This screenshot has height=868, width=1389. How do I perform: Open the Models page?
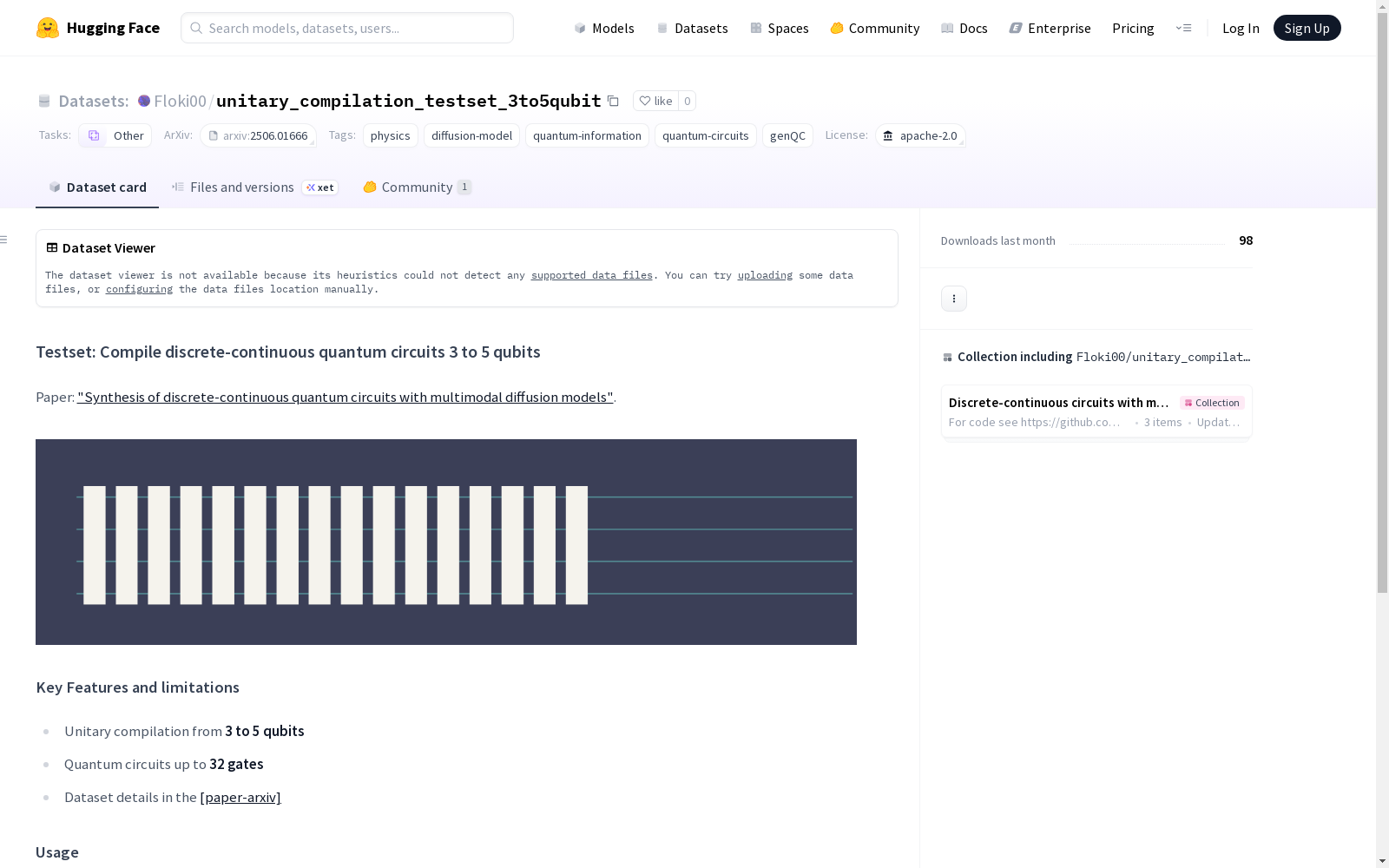tap(604, 28)
